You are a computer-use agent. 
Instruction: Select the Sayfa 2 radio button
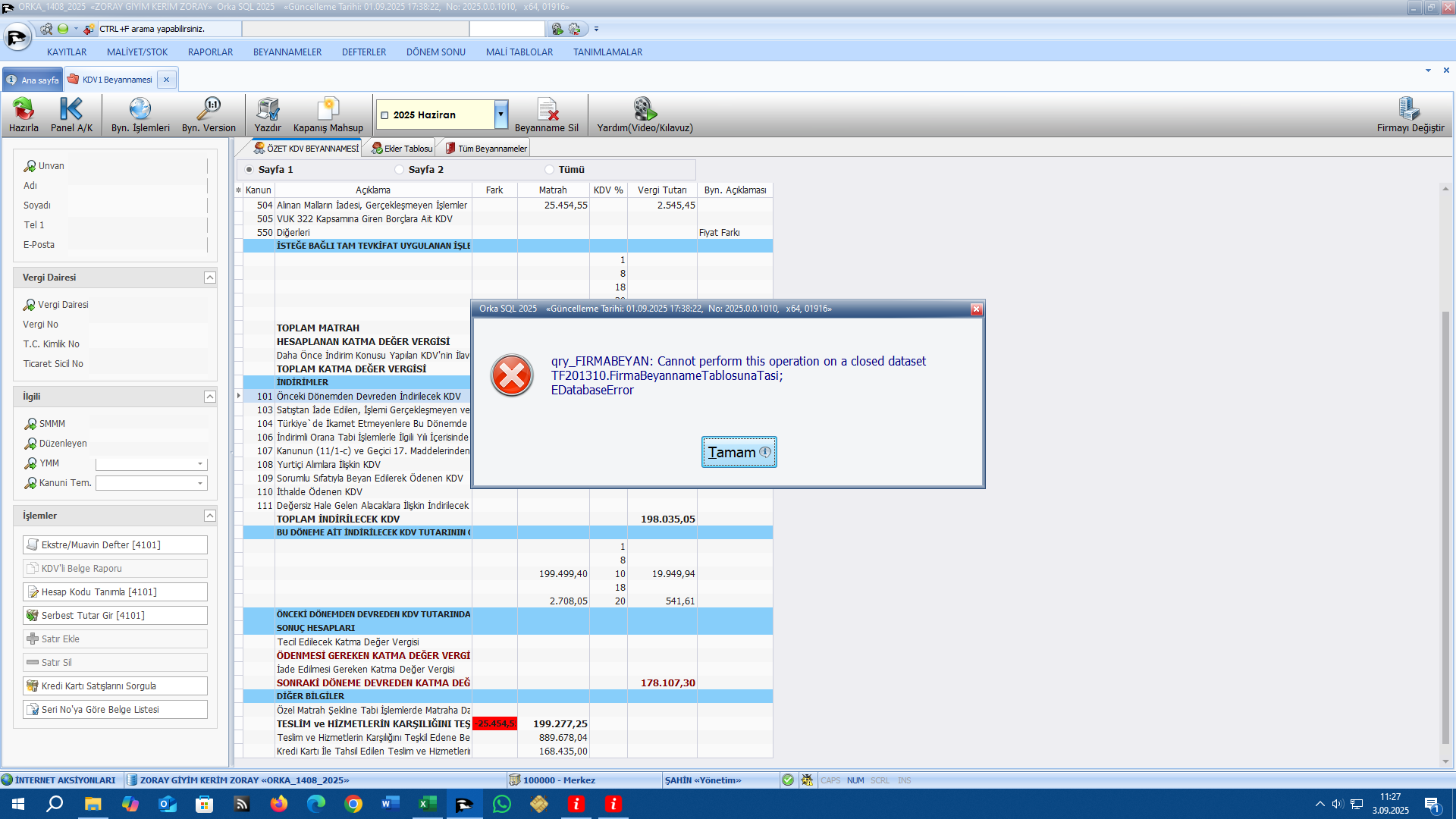(x=400, y=170)
